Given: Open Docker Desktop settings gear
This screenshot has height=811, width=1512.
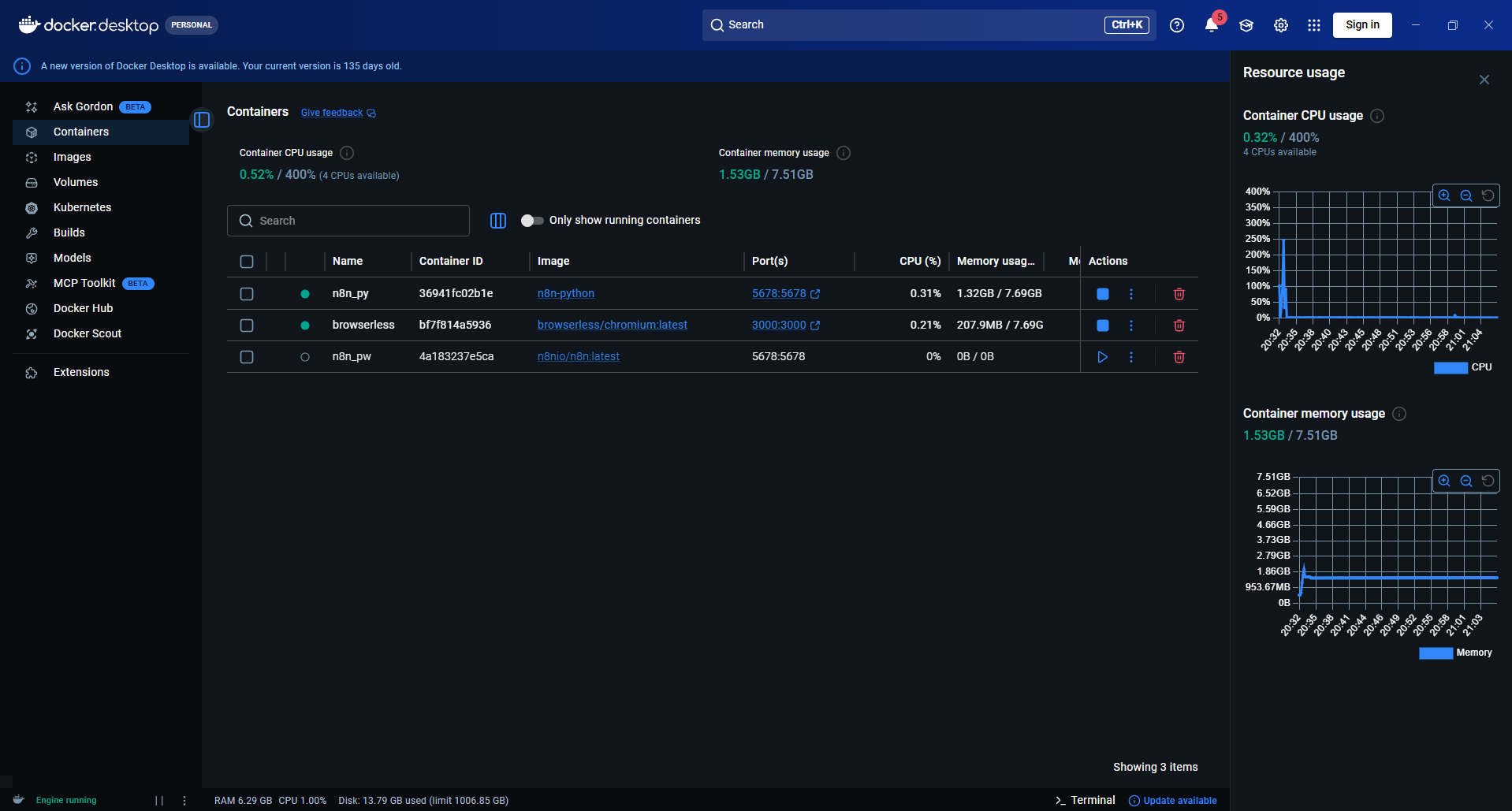Looking at the screenshot, I should click(1281, 25).
